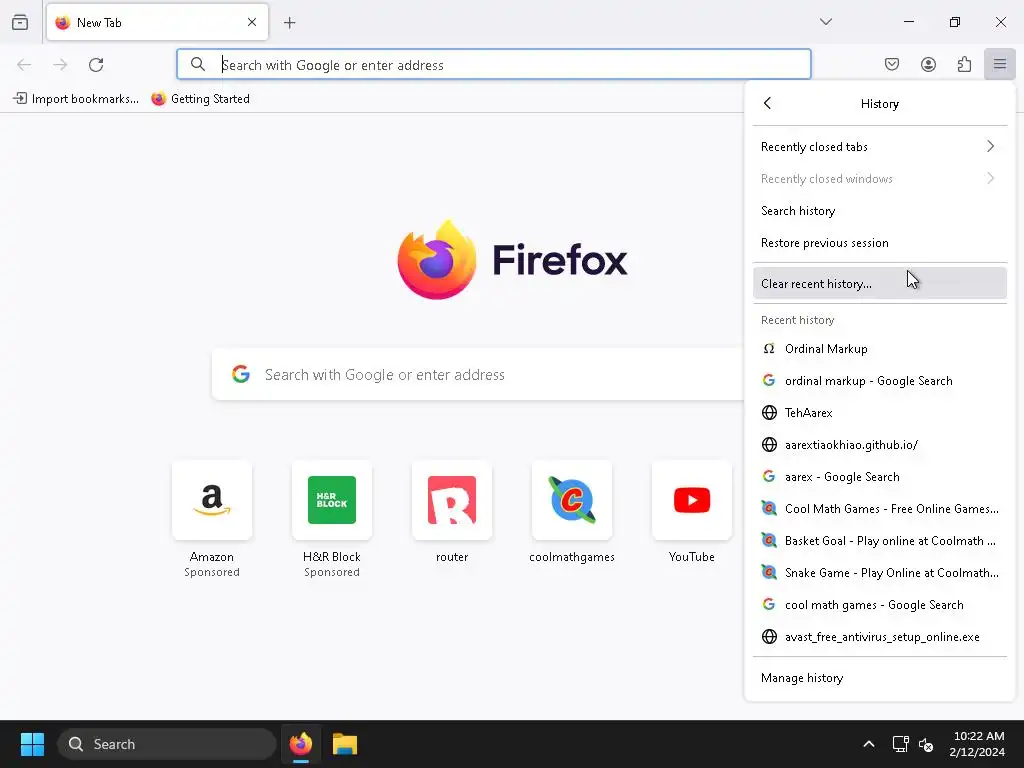Open cool math games - Google Search entry
The image size is (1024, 768).
click(880, 605)
